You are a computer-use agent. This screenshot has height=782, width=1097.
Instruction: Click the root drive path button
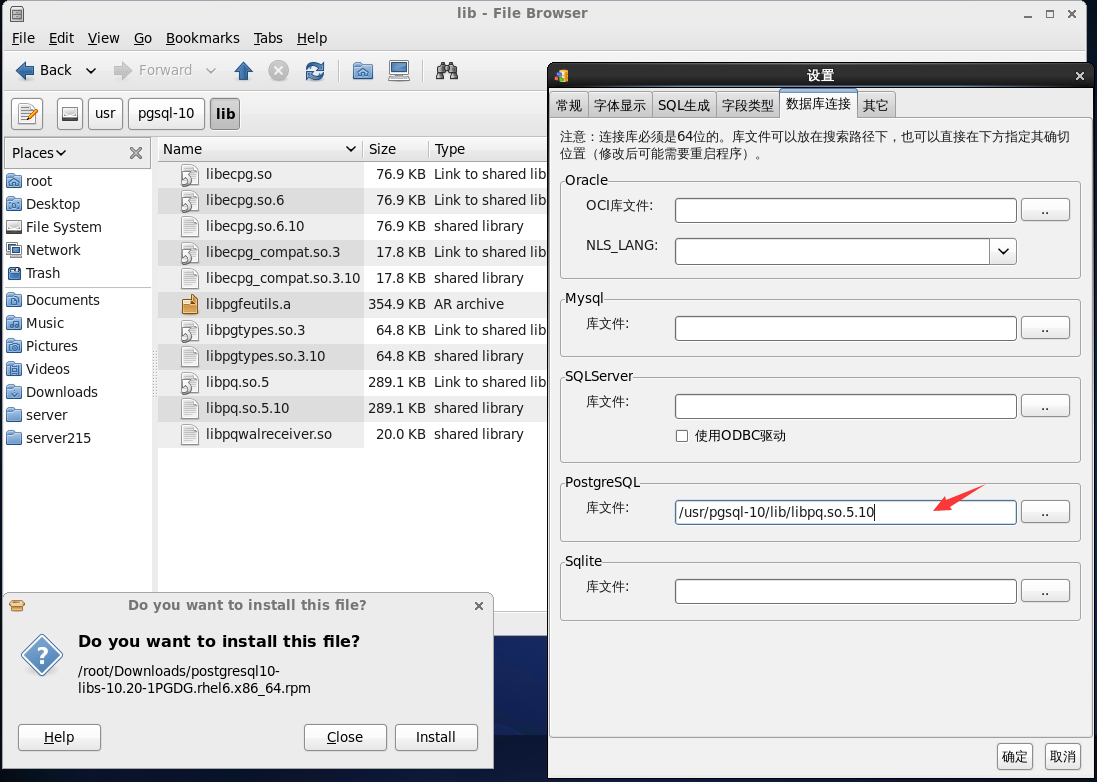coord(70,113)
